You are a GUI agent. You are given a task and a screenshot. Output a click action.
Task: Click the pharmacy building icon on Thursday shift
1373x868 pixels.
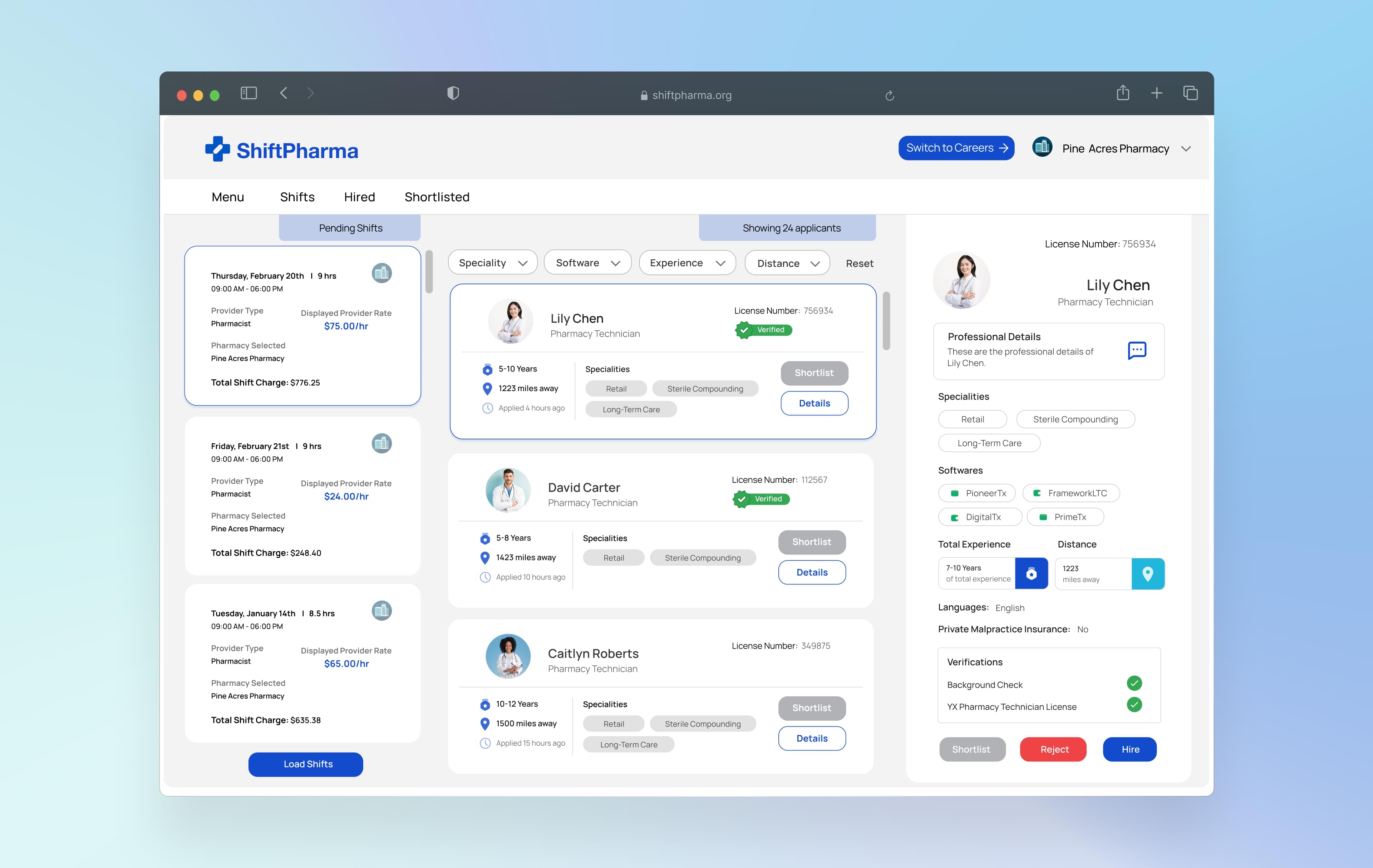[382, 273]
